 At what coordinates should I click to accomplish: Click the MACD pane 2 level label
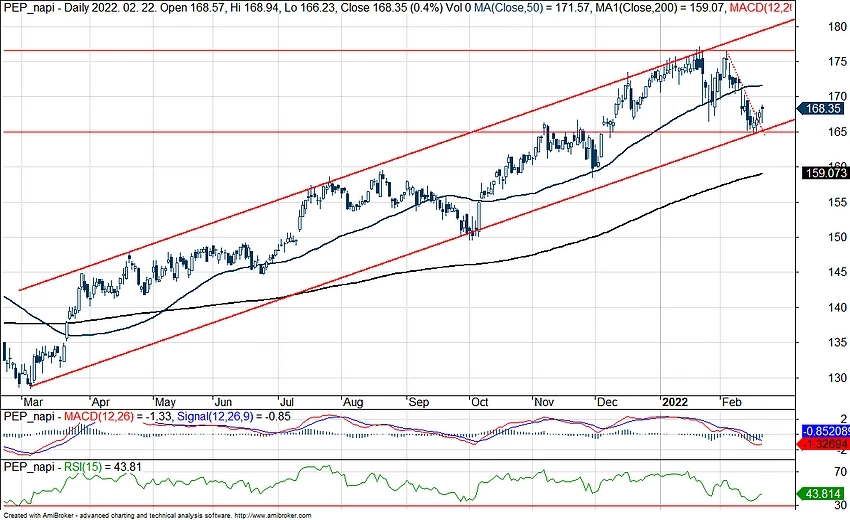(843, 419)
